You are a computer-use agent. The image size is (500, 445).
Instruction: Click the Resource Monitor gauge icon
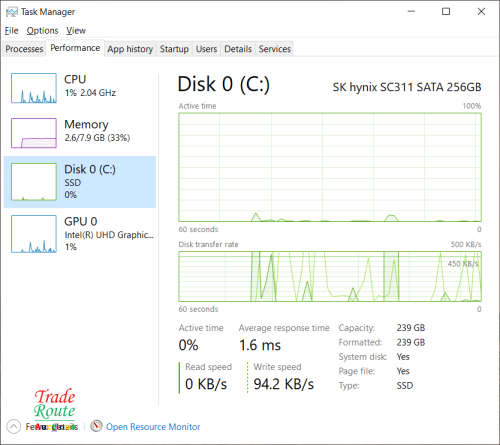(96, 426)
